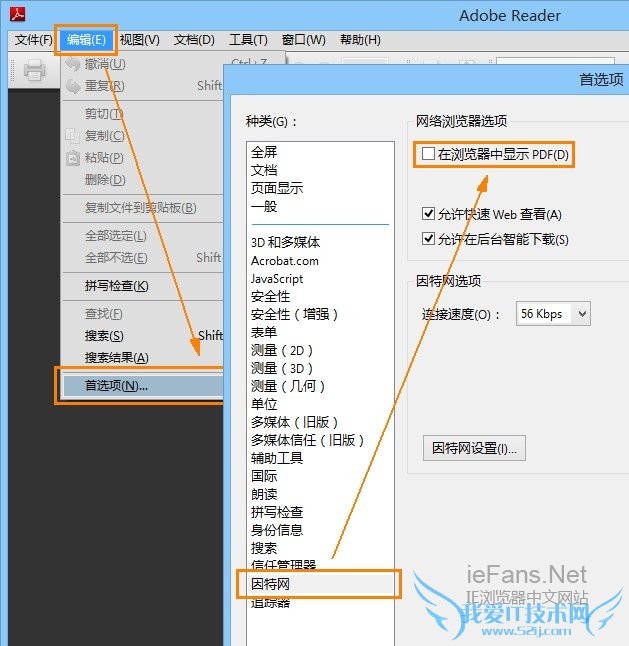629x646 pixels.
Task: Select 辅助工具 category
Action: (x=277, y=458)
